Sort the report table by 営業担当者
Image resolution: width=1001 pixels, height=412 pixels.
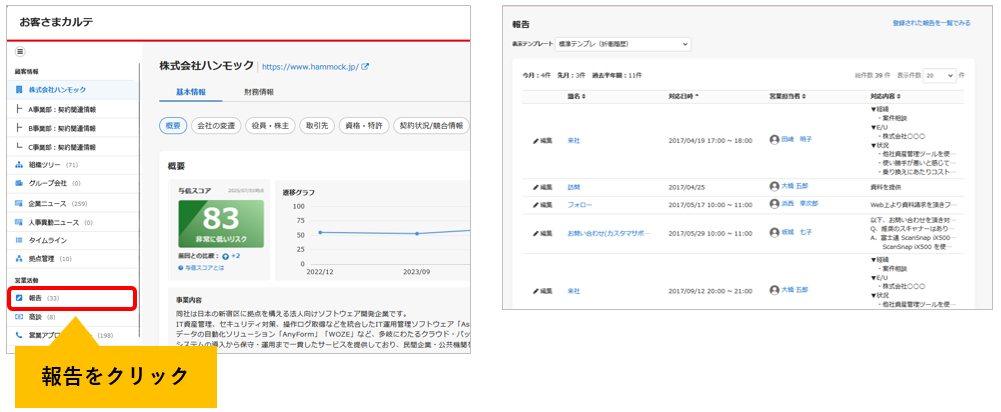(787, 96)
